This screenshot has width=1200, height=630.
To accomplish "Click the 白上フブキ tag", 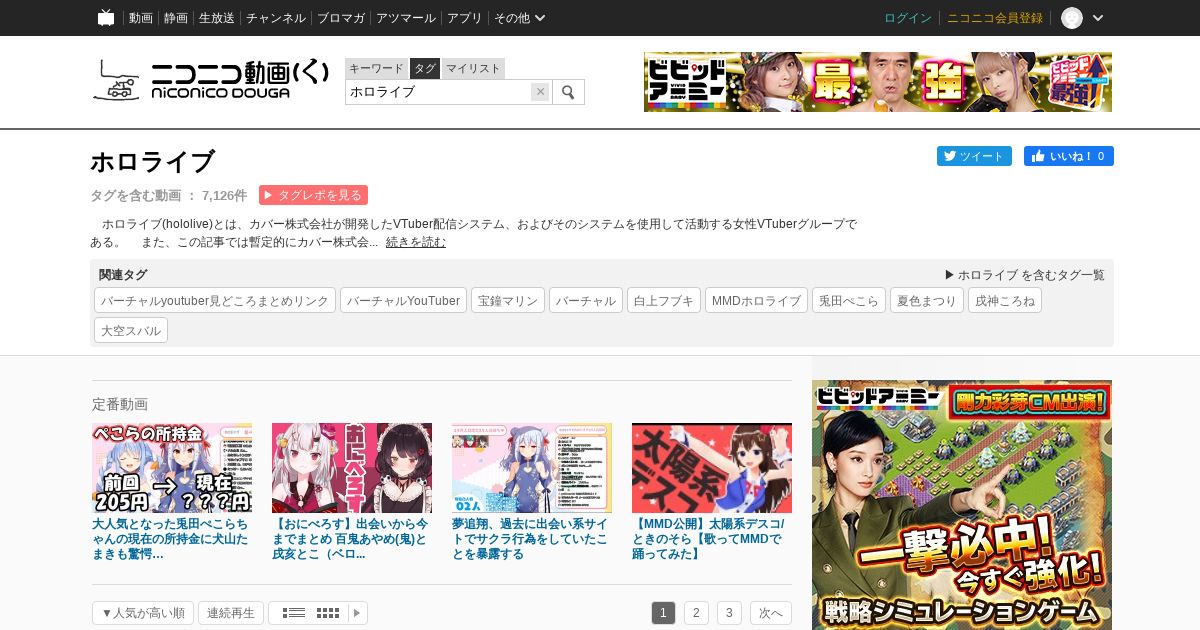I will coord(664,300).
